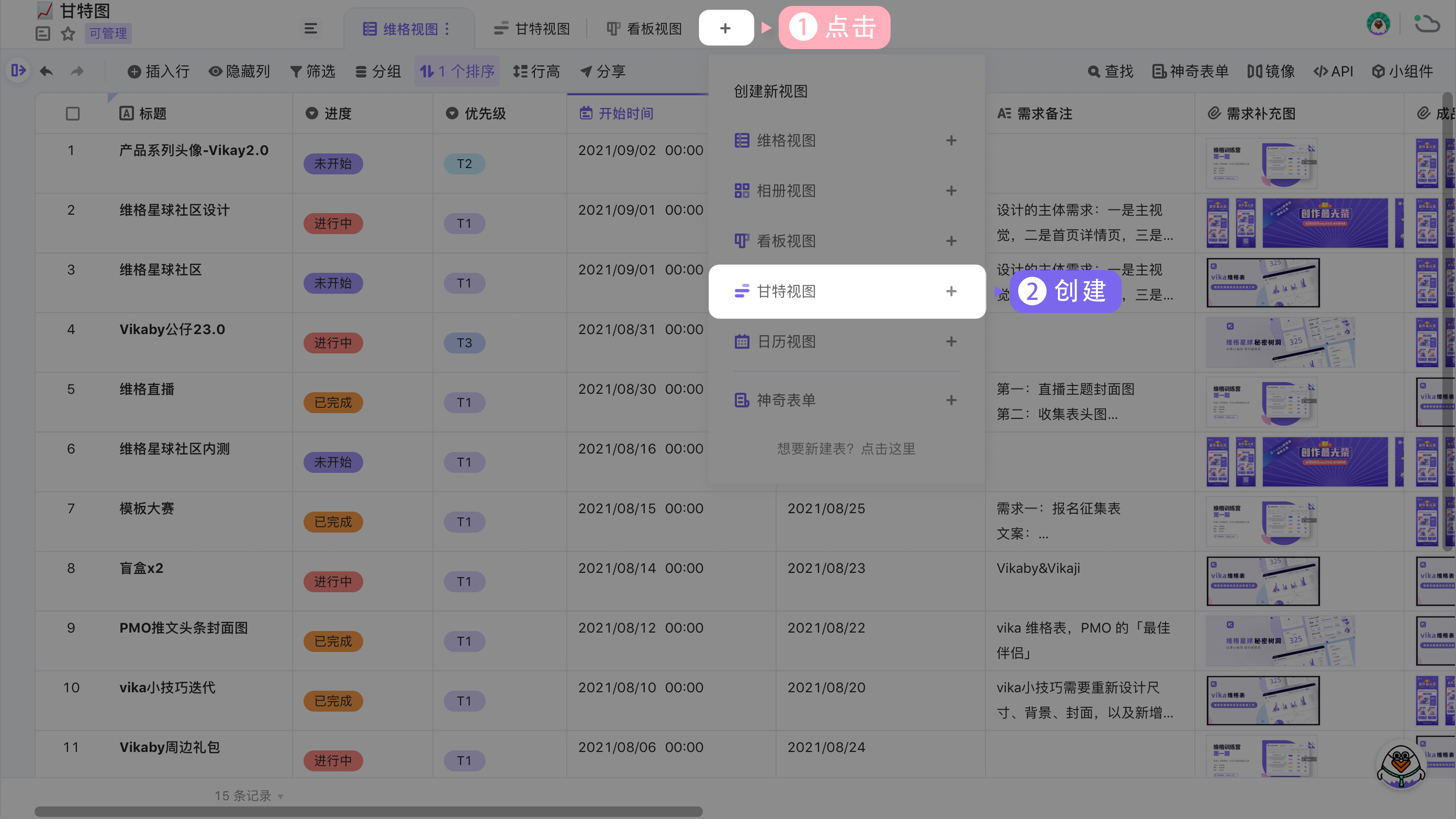
Task: Open the view list hamburger icon
Action: tap(310, 28)
